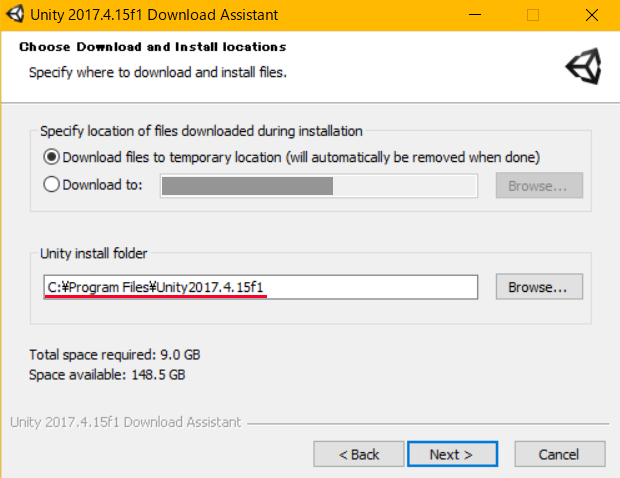The height and width of the screenshot is (478, 620).
Task: Click the Download to path field
Action: [319, 186]
